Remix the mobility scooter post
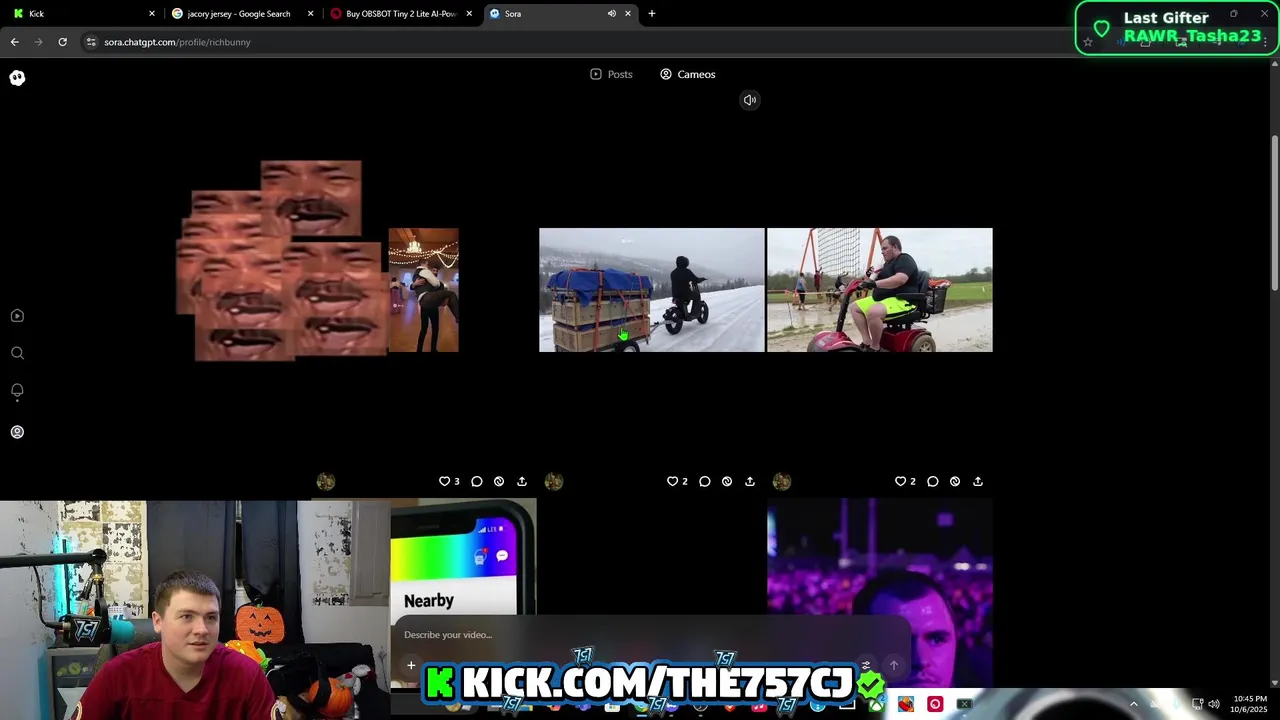1280x720 pixels. click(x=955, y=481)
